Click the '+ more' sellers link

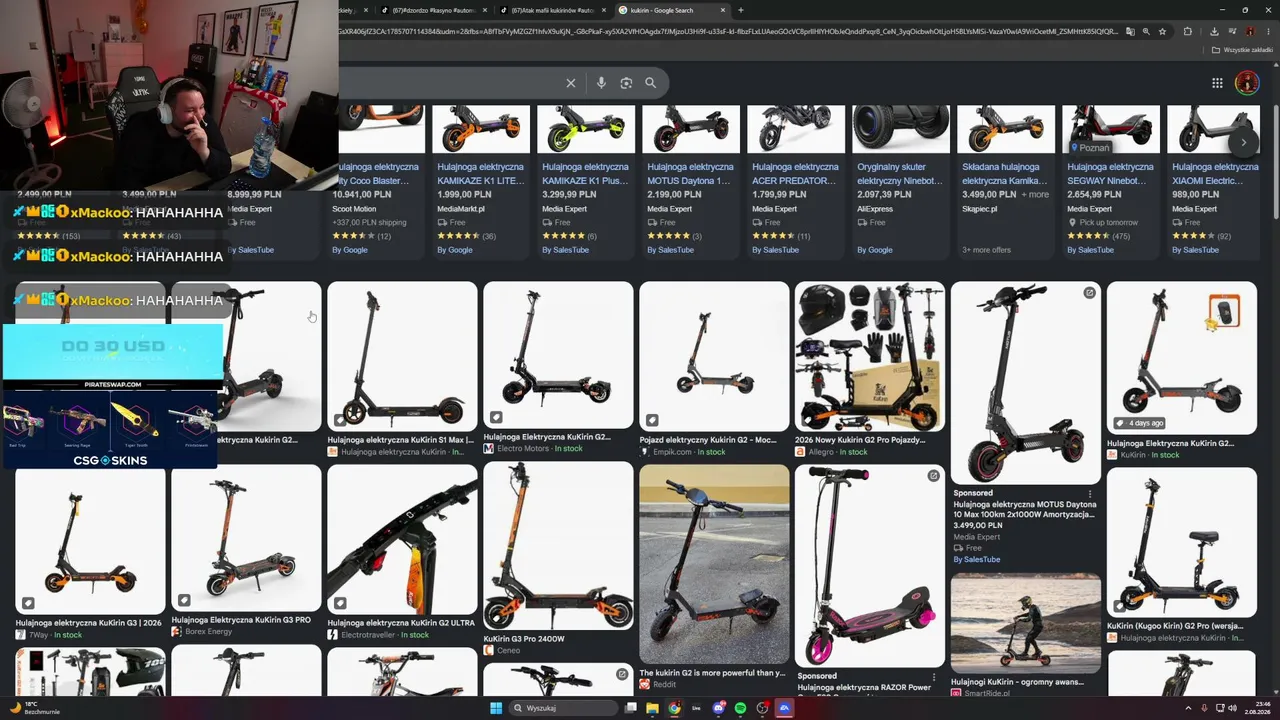pyautogui.click(x=1034, y=194)
